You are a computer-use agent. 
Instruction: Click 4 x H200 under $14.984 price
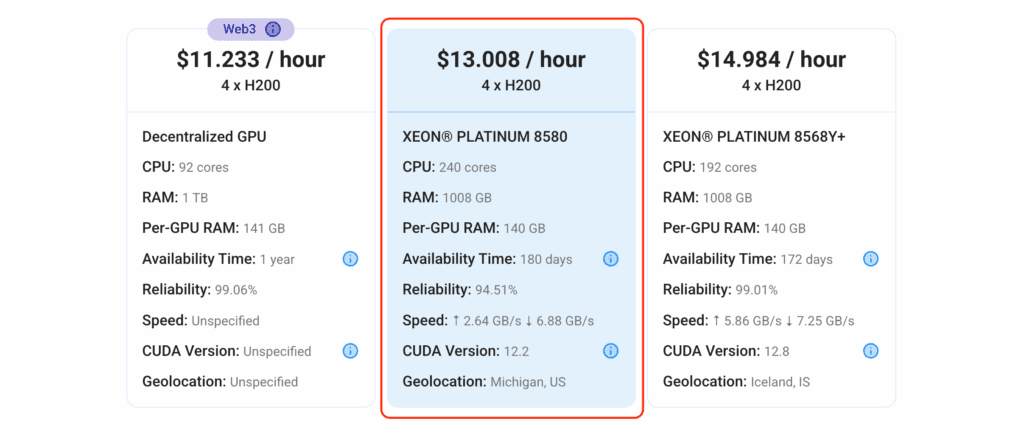pos(771,86)
